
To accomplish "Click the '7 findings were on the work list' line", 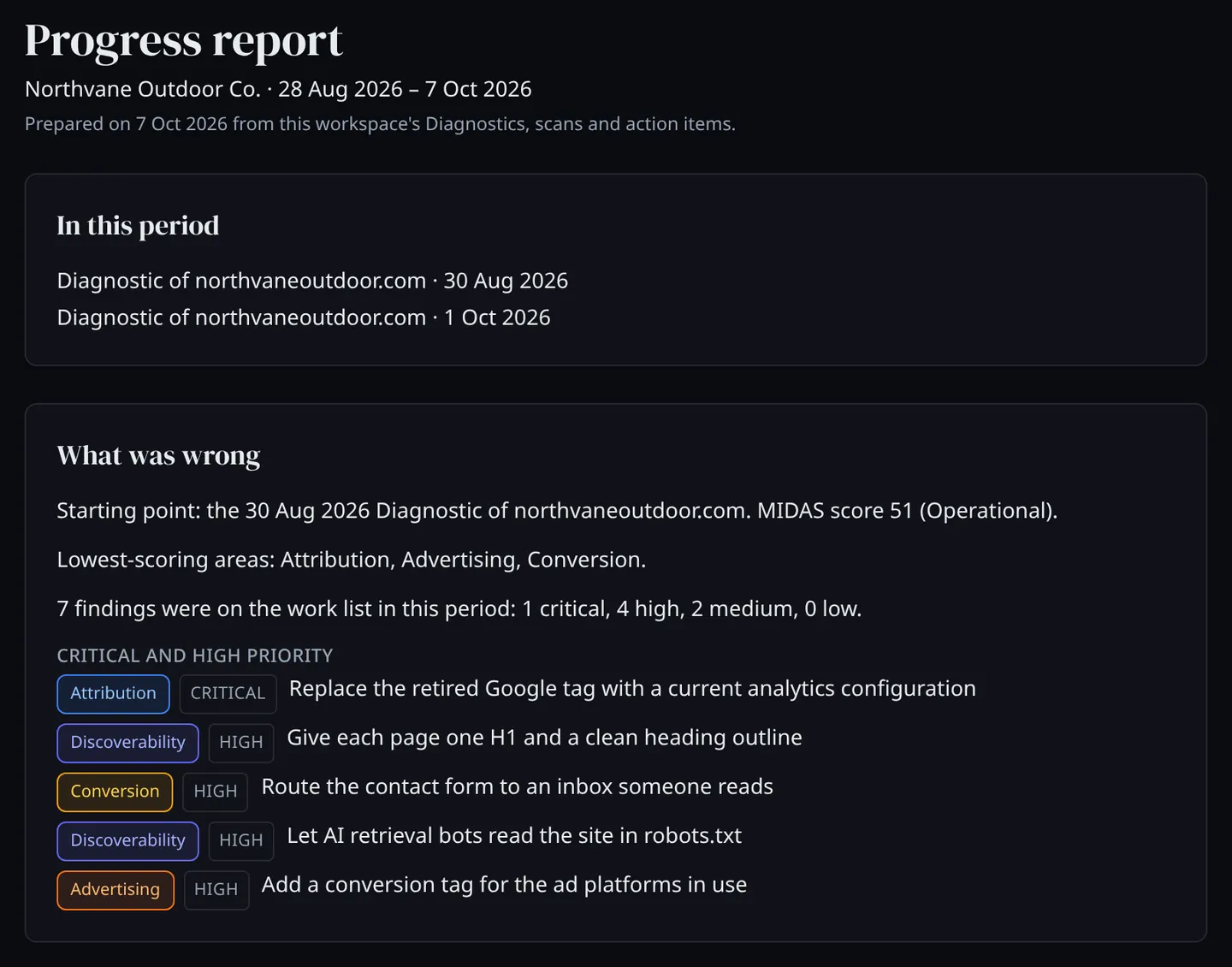I will (x=459, y=608).
